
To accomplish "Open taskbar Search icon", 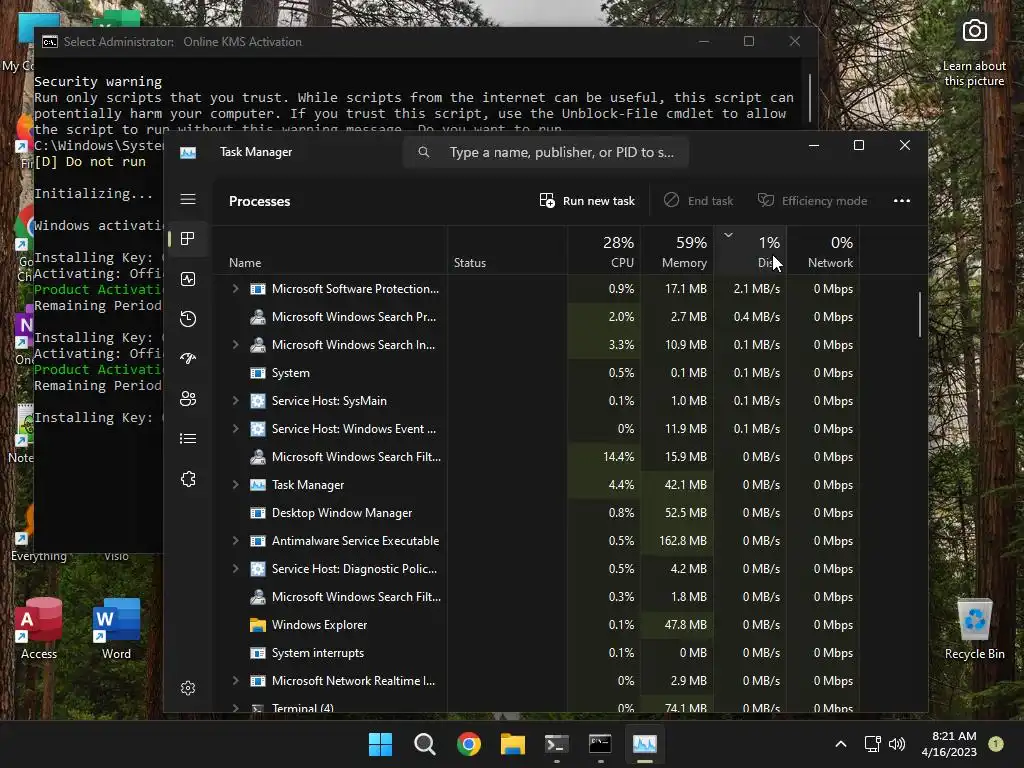I will tap(424, 744).
